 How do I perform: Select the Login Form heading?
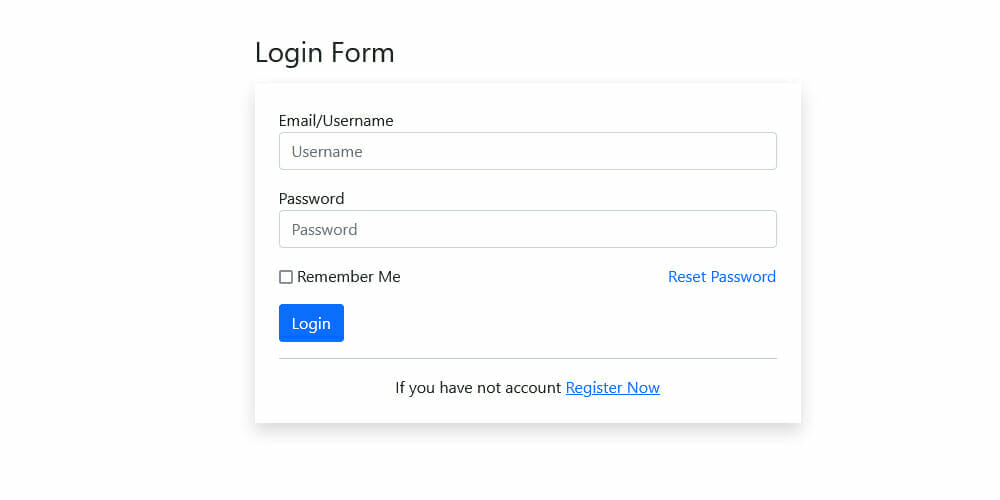point(324,52)
